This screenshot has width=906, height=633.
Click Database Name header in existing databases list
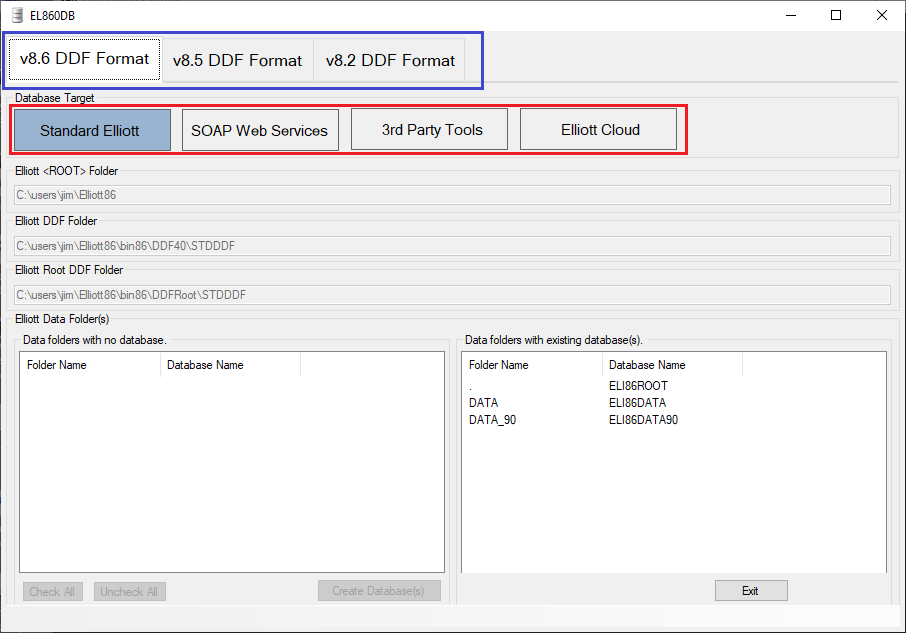coord(647,365)
